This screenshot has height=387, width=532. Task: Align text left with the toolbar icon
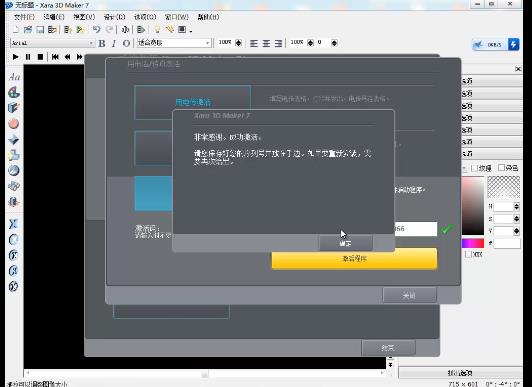253,43
